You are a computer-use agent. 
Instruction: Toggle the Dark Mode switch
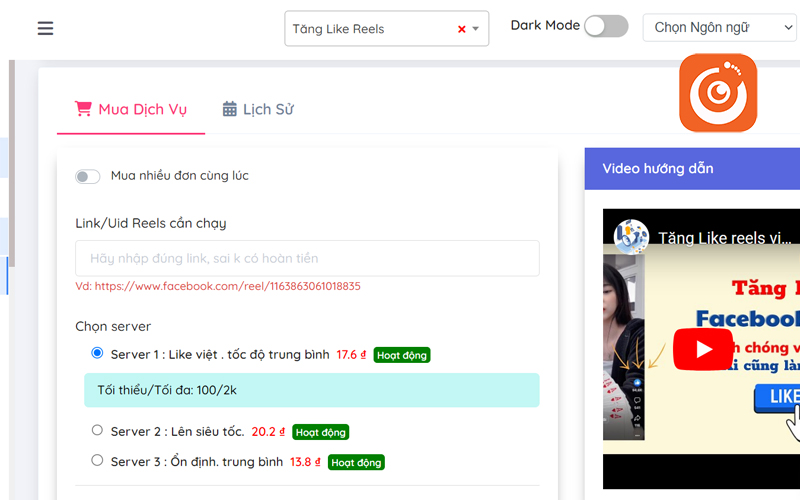coord(606,26)
